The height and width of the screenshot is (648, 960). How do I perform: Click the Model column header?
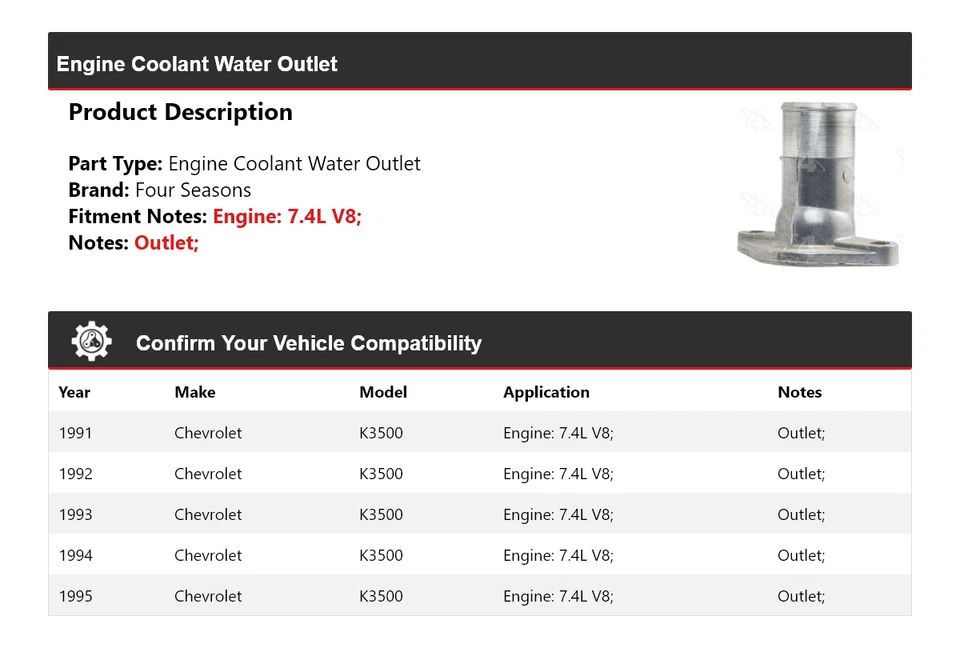pos(383,392)
